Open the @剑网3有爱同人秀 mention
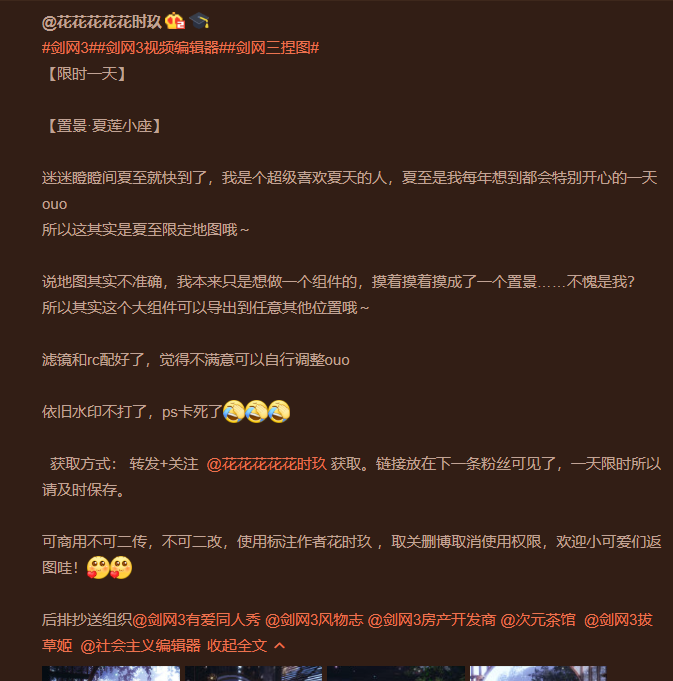The height and width of the screenshot is (681, 673). (196, 620)
